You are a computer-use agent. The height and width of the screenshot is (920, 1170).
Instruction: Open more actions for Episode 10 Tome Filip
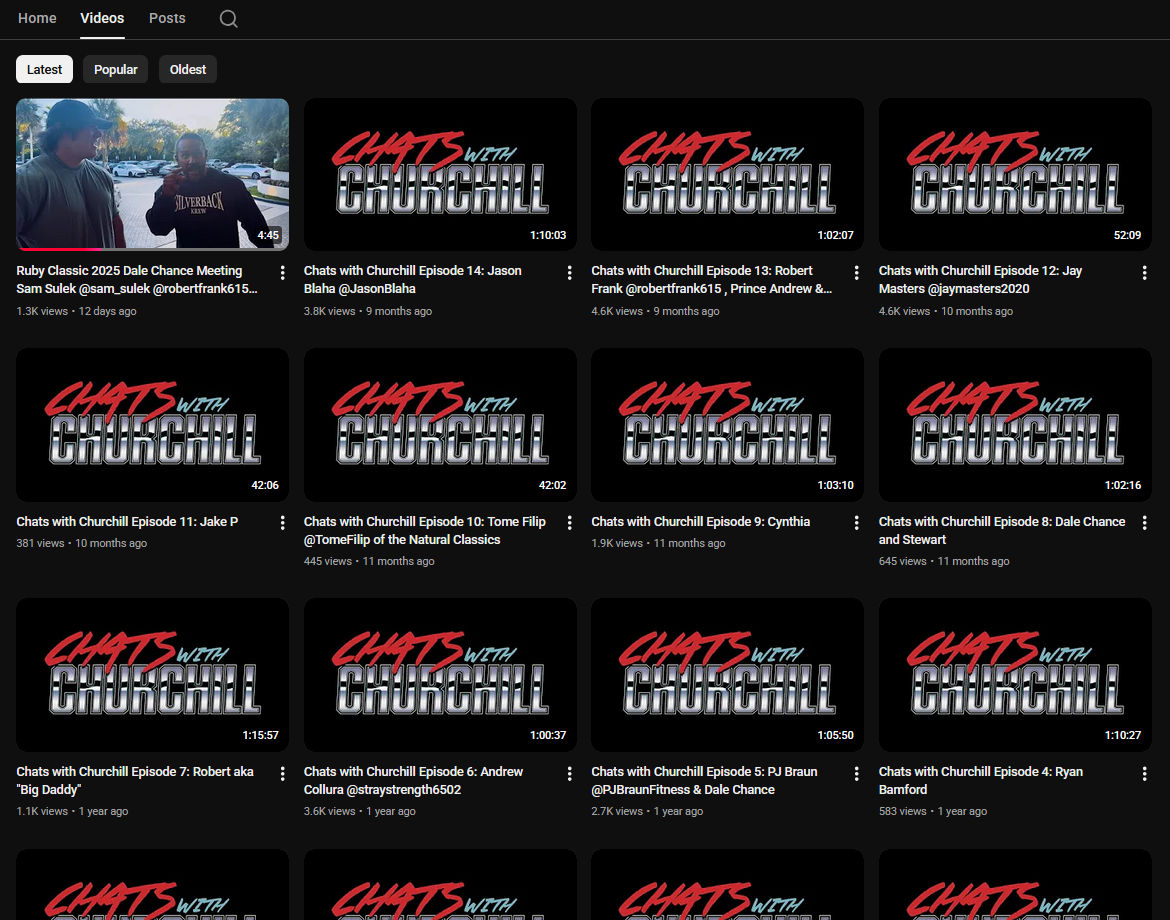pyautogui.click(x=570, y=523)
